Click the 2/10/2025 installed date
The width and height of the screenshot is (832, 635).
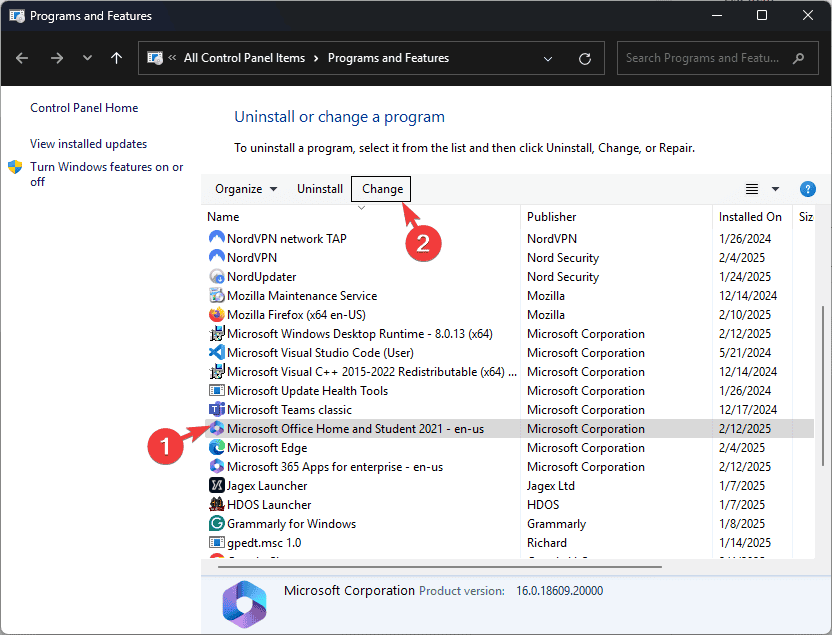(744, 315)
